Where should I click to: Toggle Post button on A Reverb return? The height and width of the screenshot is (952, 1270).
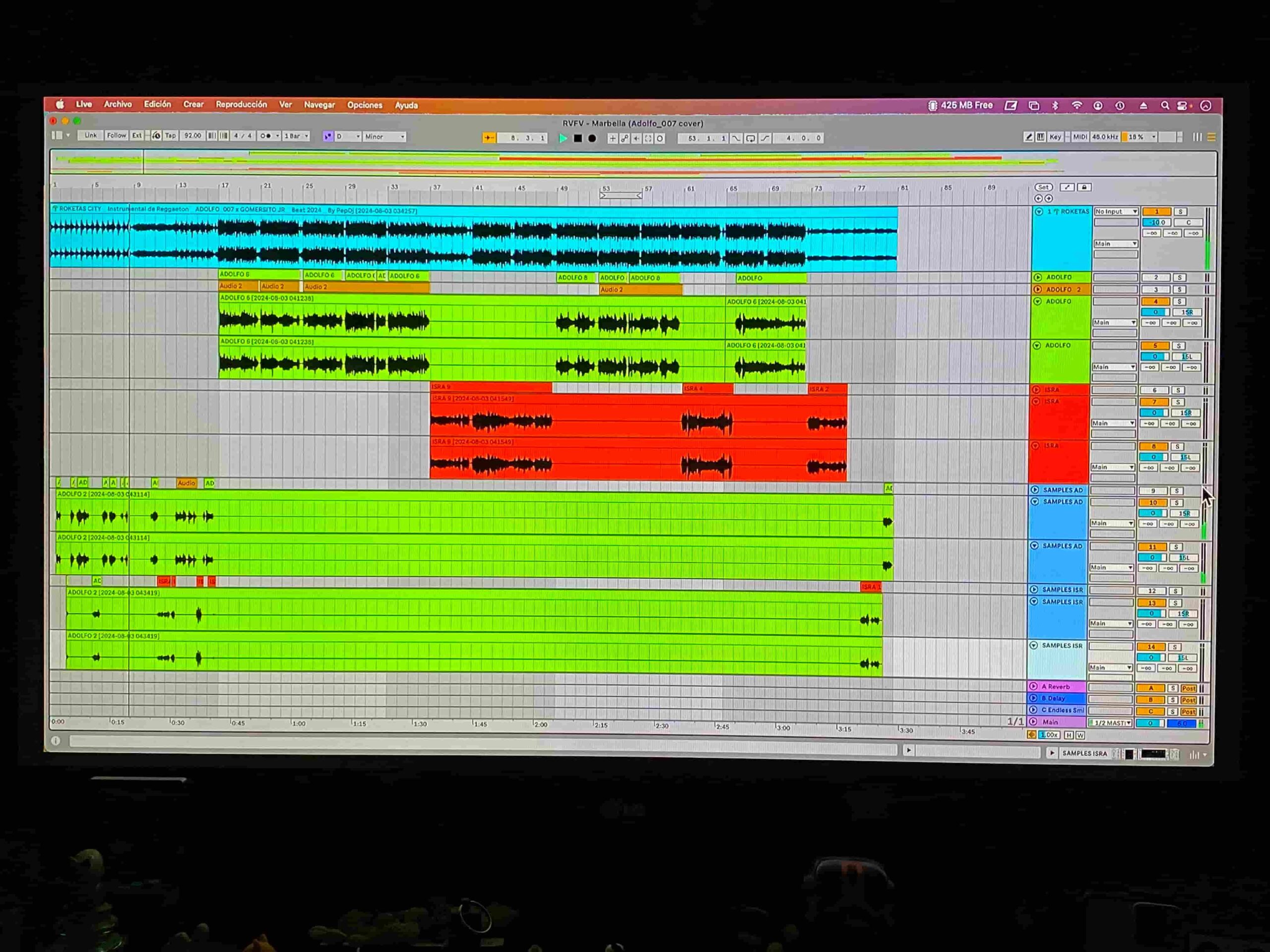[x=1188, y=688]
